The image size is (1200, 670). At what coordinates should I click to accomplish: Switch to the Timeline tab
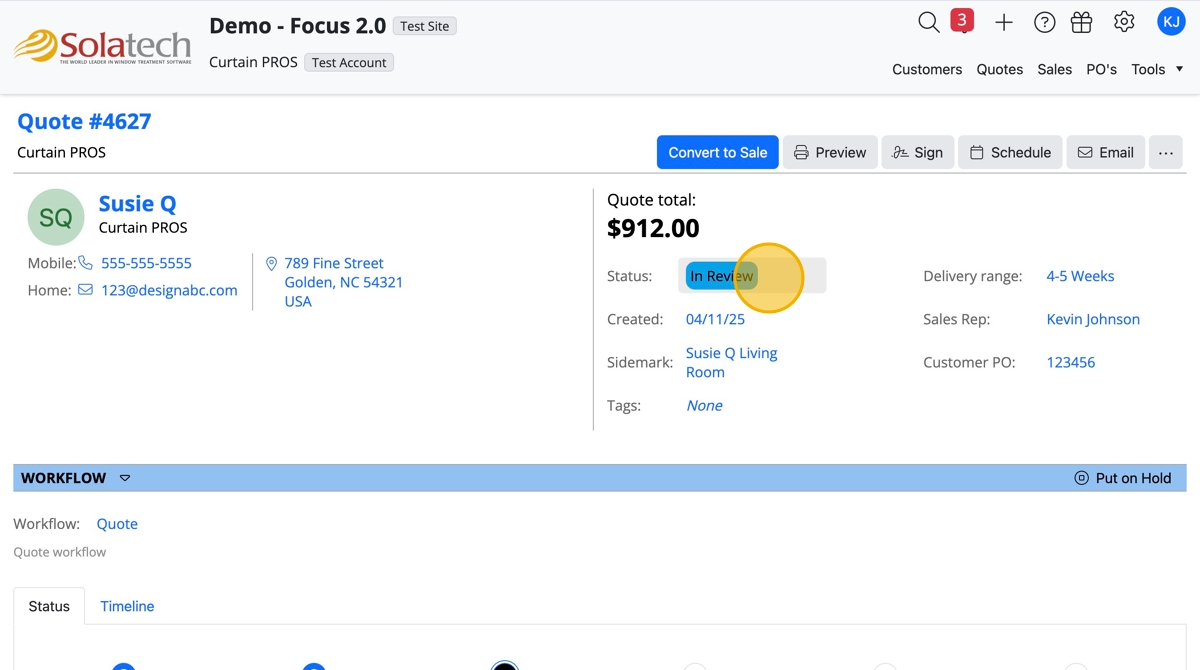[127, 606]
